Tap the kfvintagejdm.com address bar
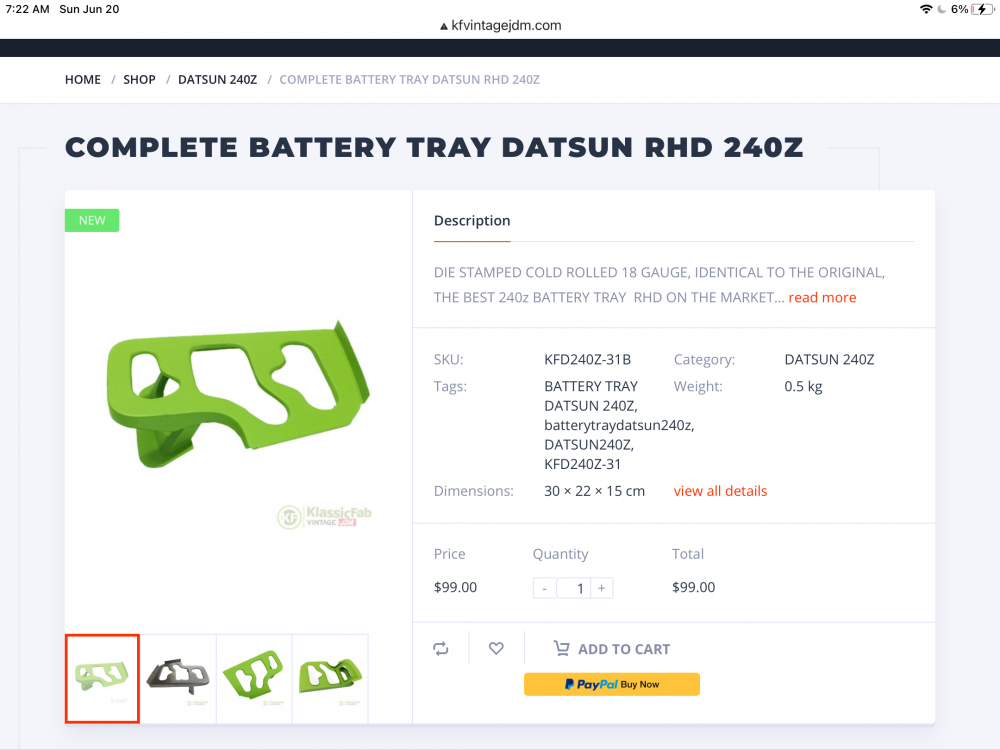Screen dimensions: 1000x750 (500, 26)
